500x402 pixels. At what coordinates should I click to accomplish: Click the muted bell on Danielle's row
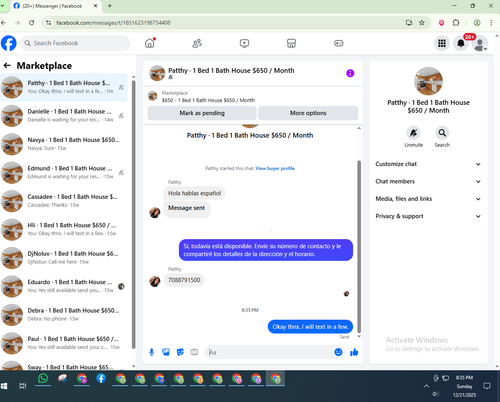point(121,116)
